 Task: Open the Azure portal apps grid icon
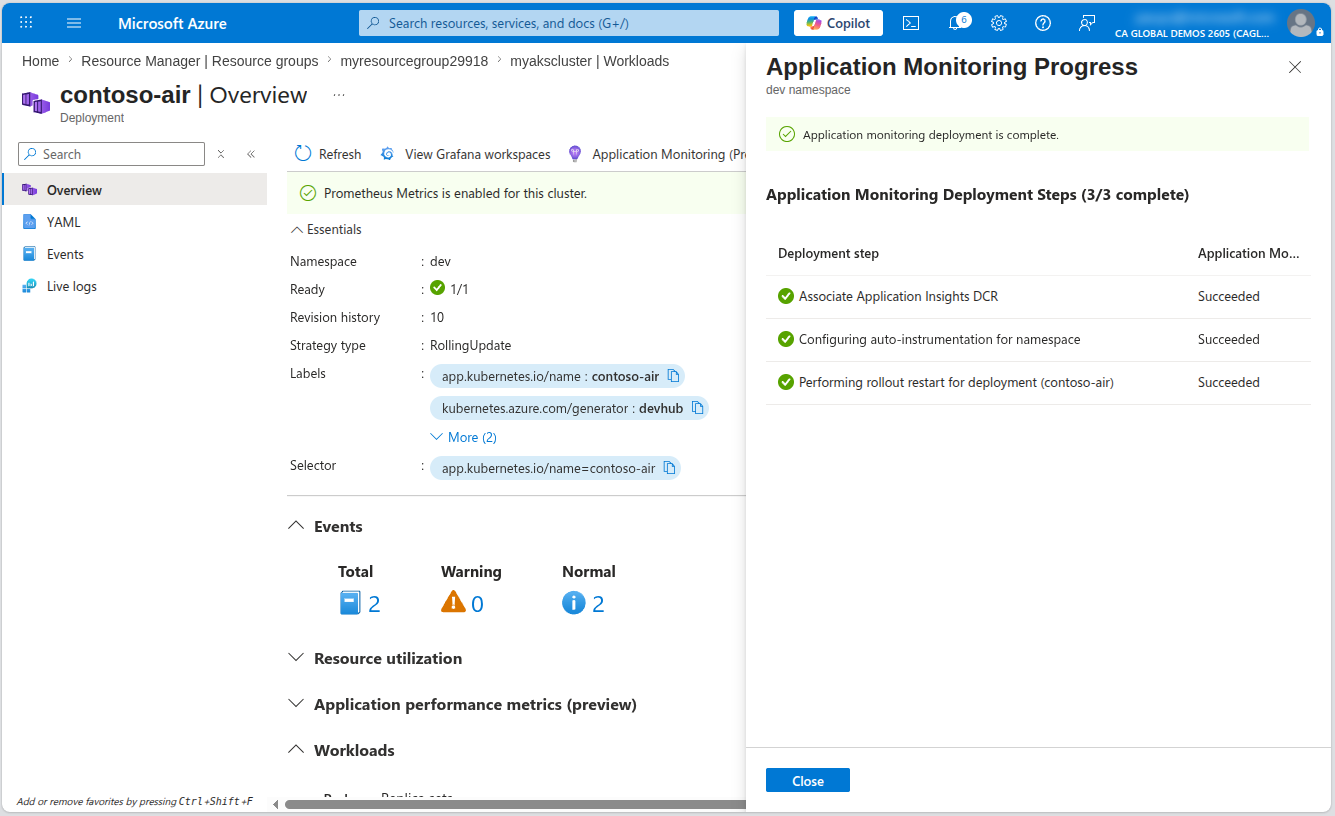pos(26,22)
